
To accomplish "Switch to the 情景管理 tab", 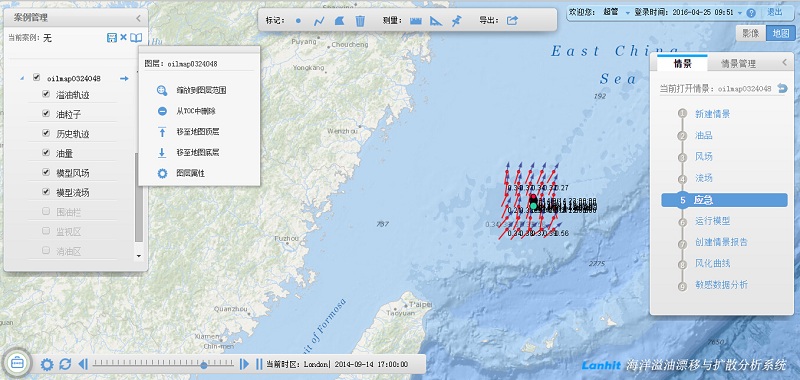I will click(x=738, y=64).
